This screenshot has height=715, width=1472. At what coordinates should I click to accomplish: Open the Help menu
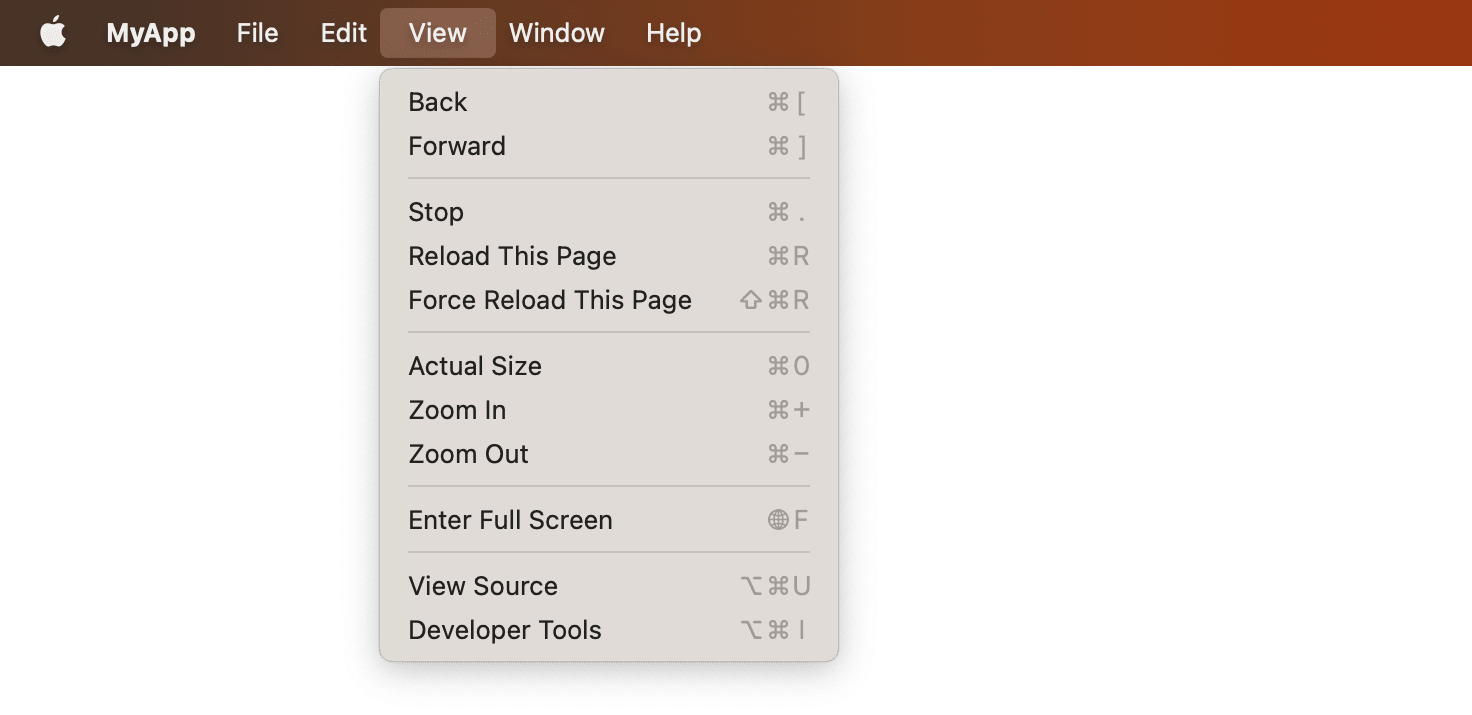pos(672,32)
